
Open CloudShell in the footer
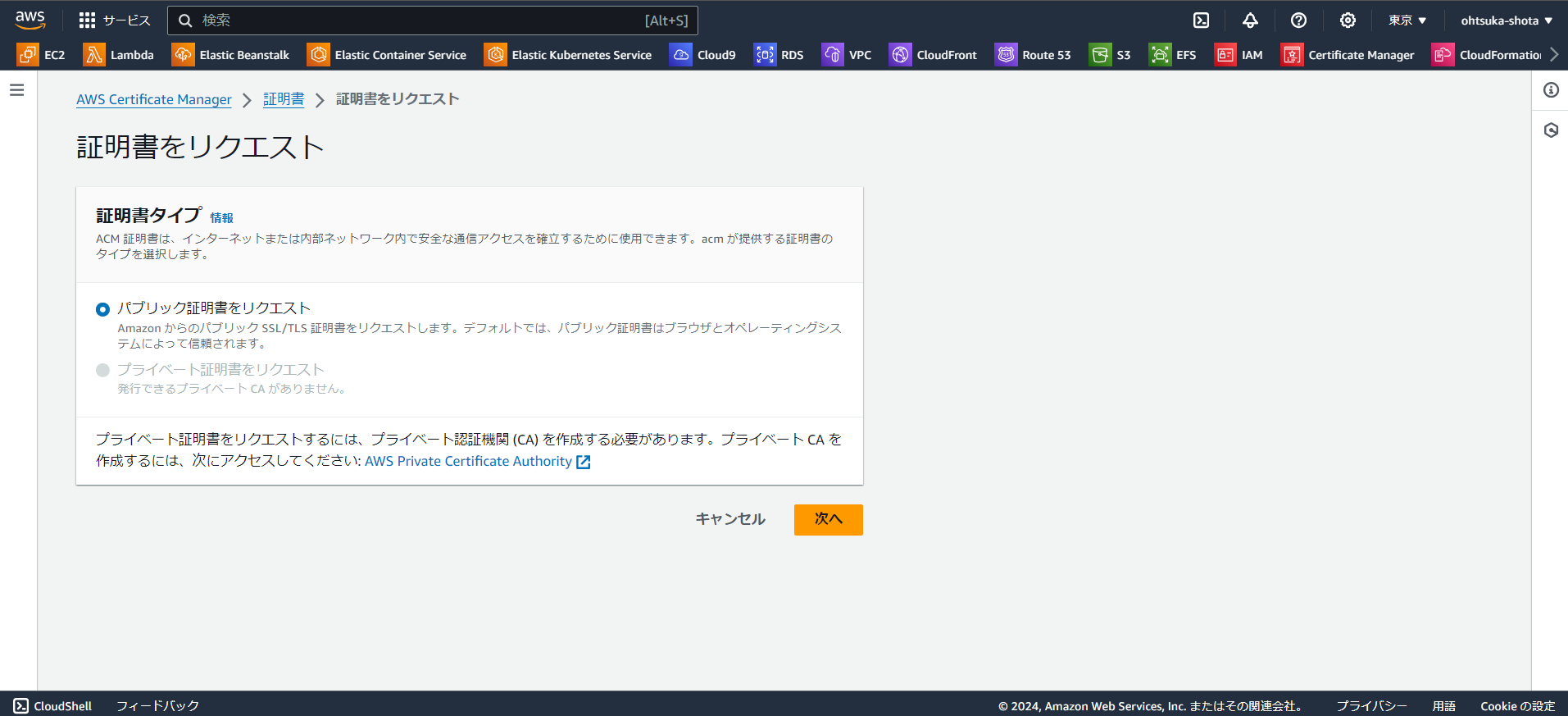53,706
